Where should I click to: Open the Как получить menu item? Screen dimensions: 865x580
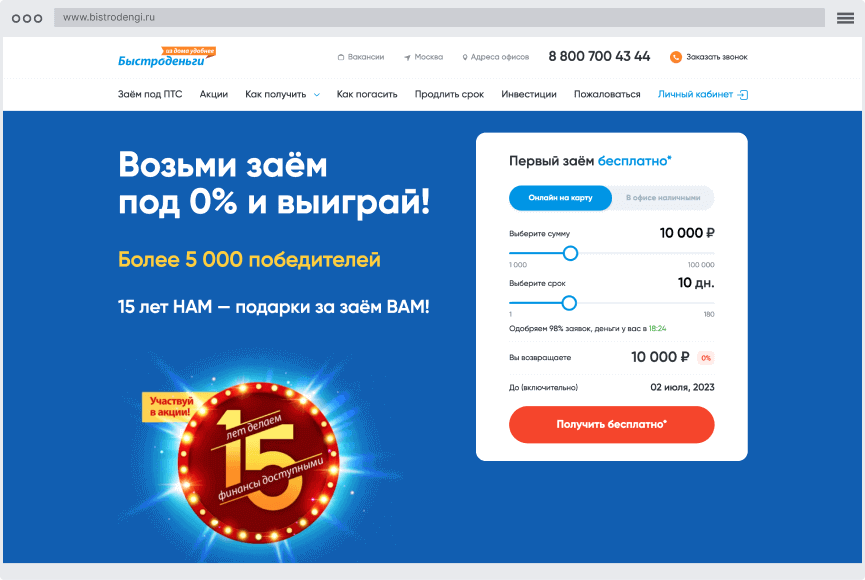point(275,94)
